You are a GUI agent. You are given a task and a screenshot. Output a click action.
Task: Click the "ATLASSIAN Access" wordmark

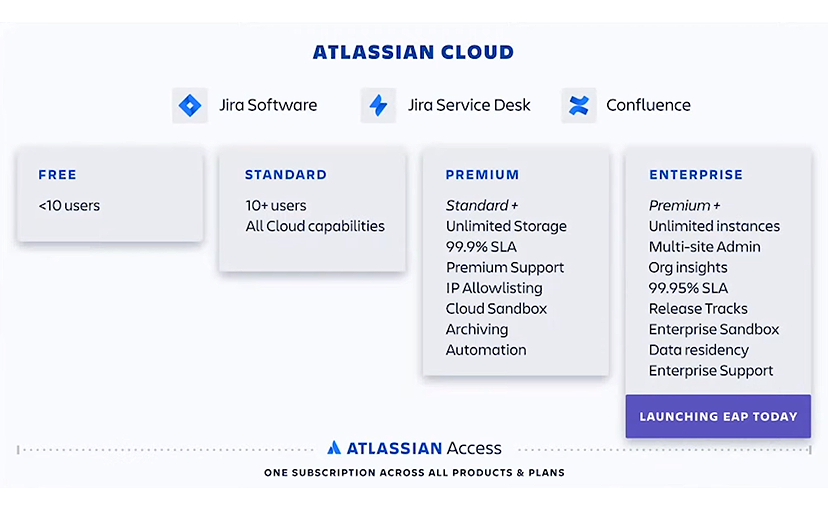424,448
